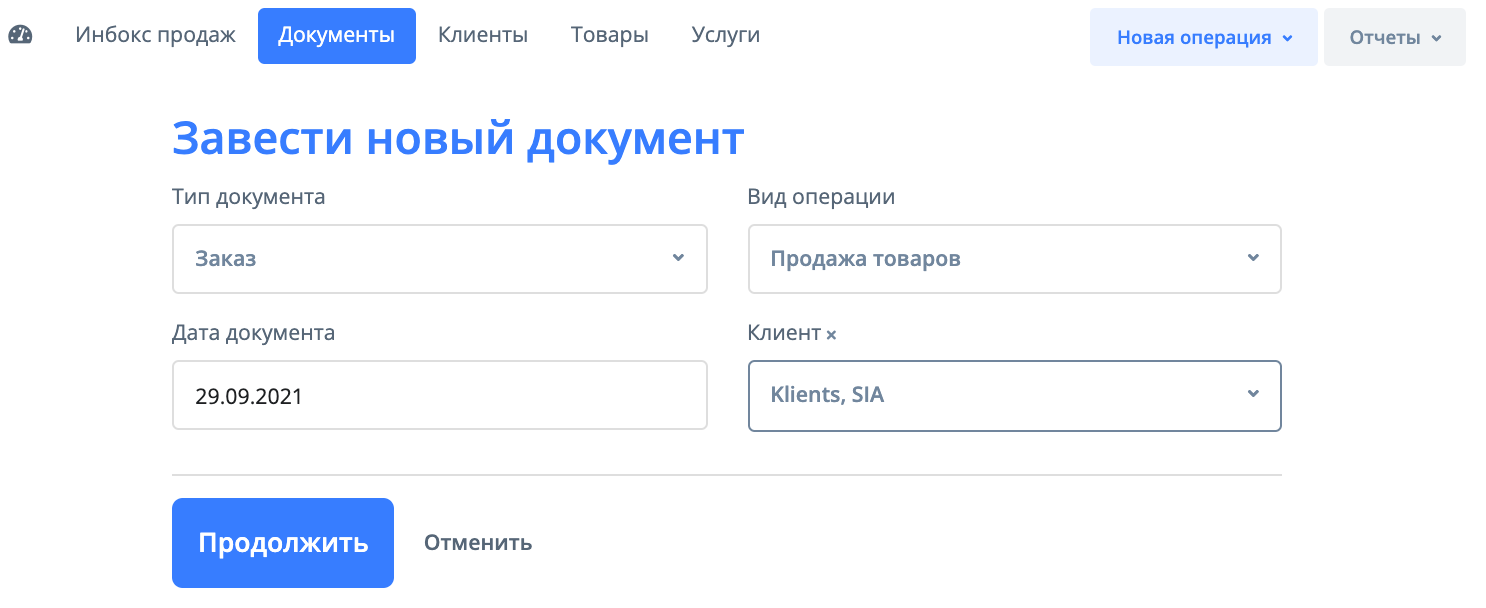1486x608 pixels.
Task: Switch to the Инбокс продаж tab
Action: tap(154, 34)
